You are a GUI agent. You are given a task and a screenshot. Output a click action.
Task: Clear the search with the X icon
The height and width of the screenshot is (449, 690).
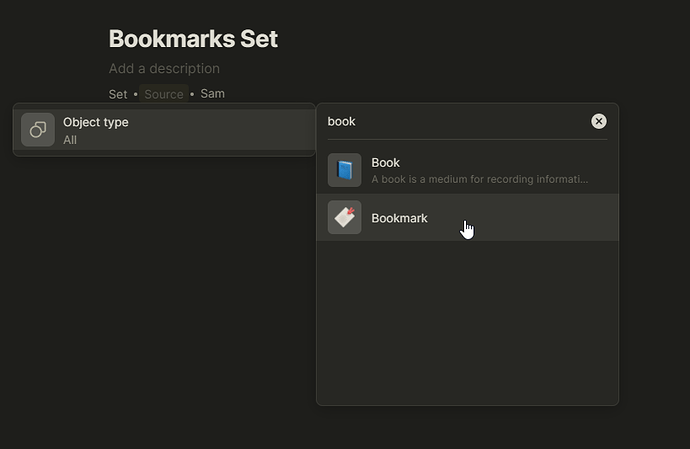tap(598, 121)
